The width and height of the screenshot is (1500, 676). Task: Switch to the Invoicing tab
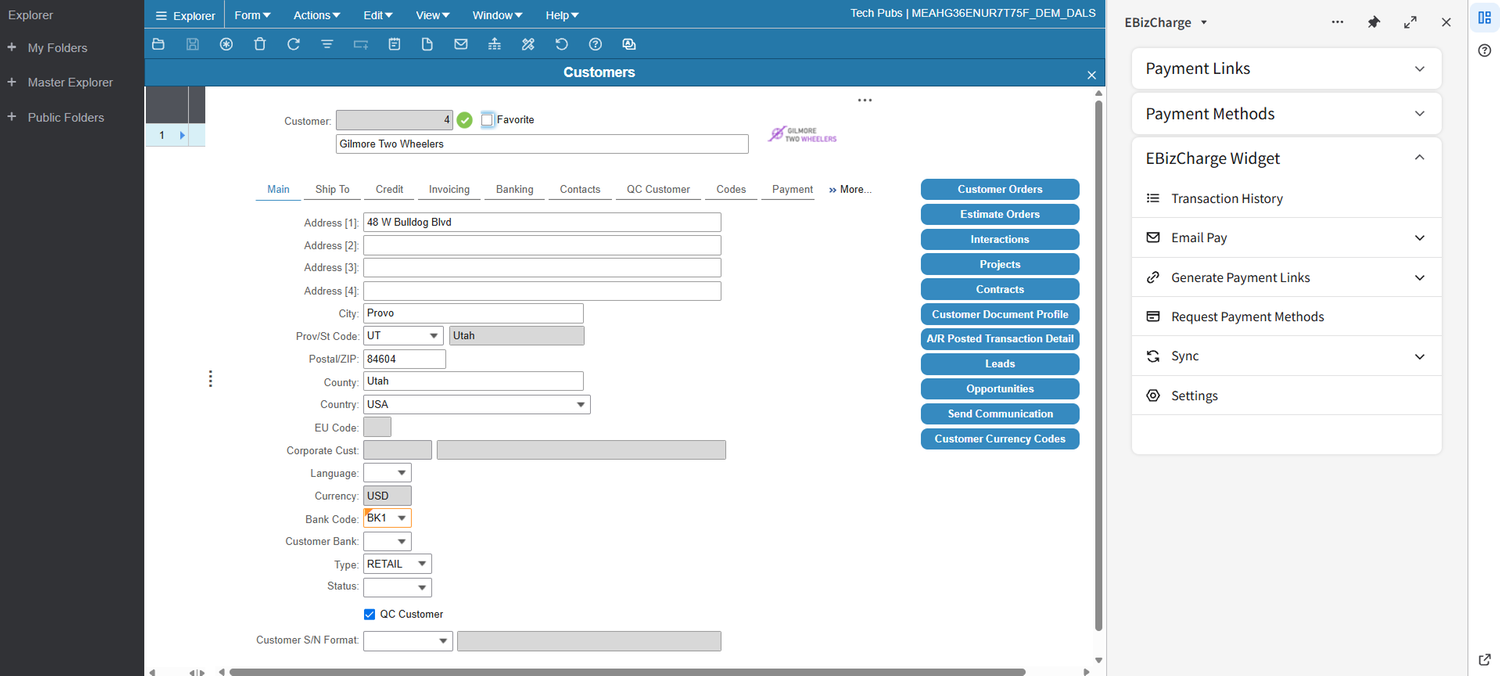click(449, 189)
